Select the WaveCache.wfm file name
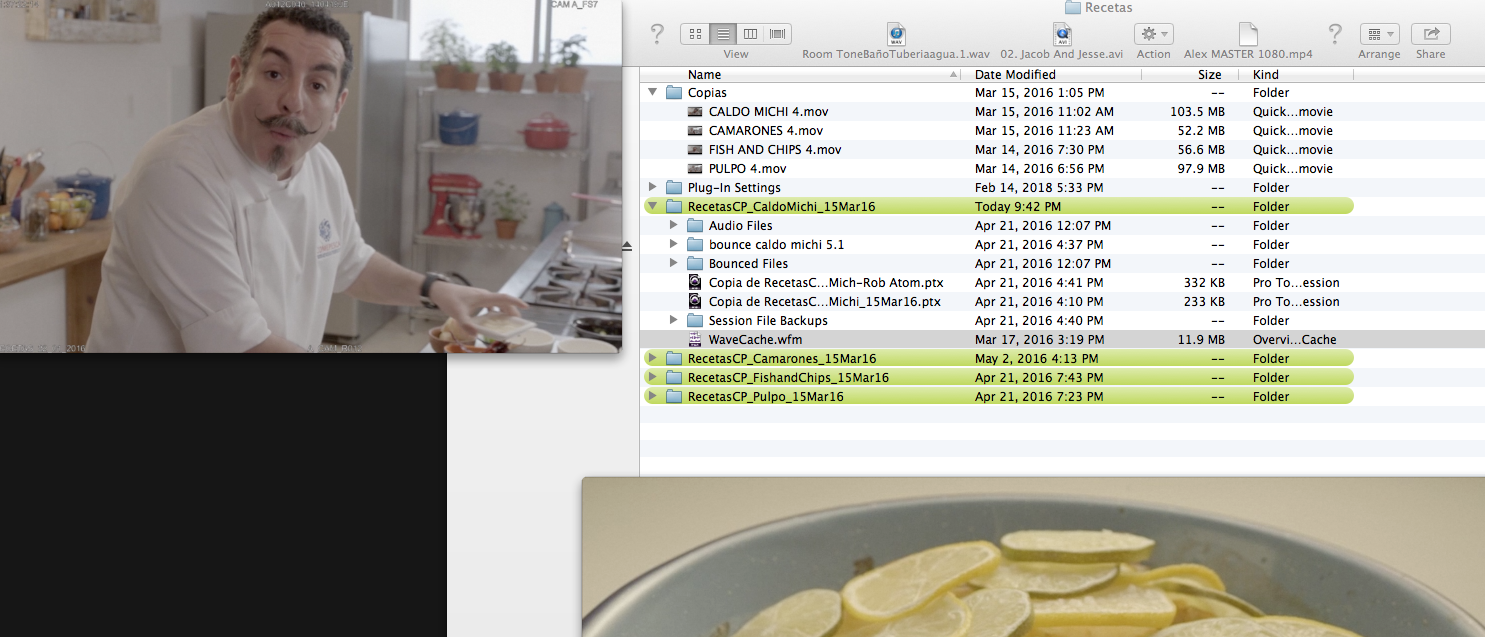Image resolution: width=1485 pixels, height=637 pixels. (x=756, y=339)
